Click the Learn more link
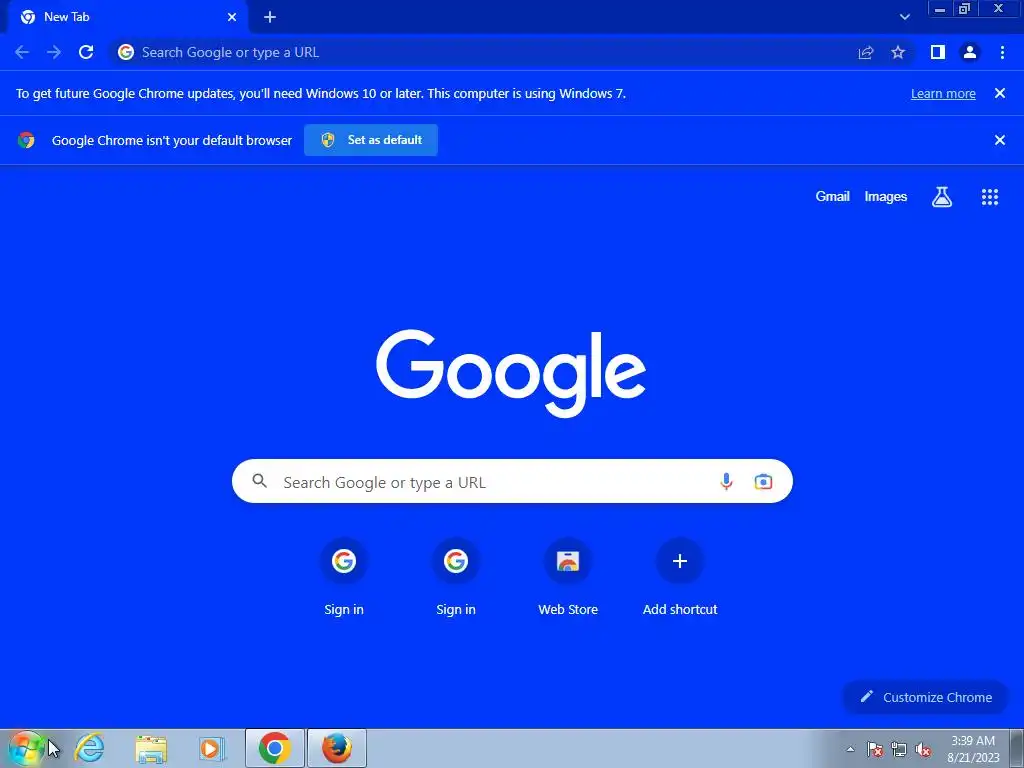The width and height of the screenshot is (1024, 768). (943, 93)
